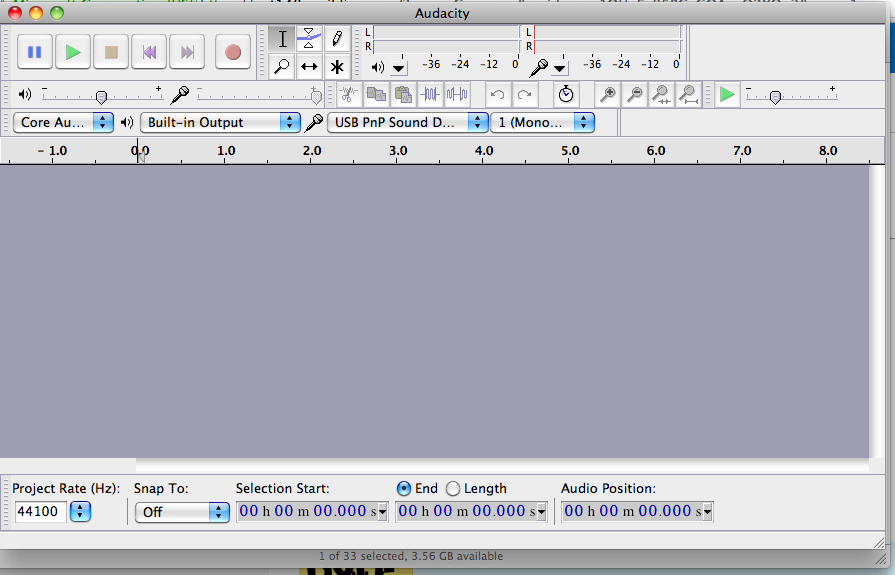Click the Zoom Out magnifier
The image size is (895, 575).
(x=635, y=94)
